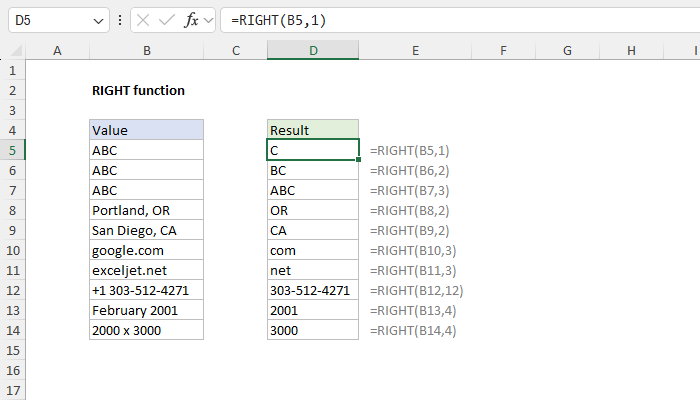
Task: Select result cell showing 'com'
Action: pos(313,250)
